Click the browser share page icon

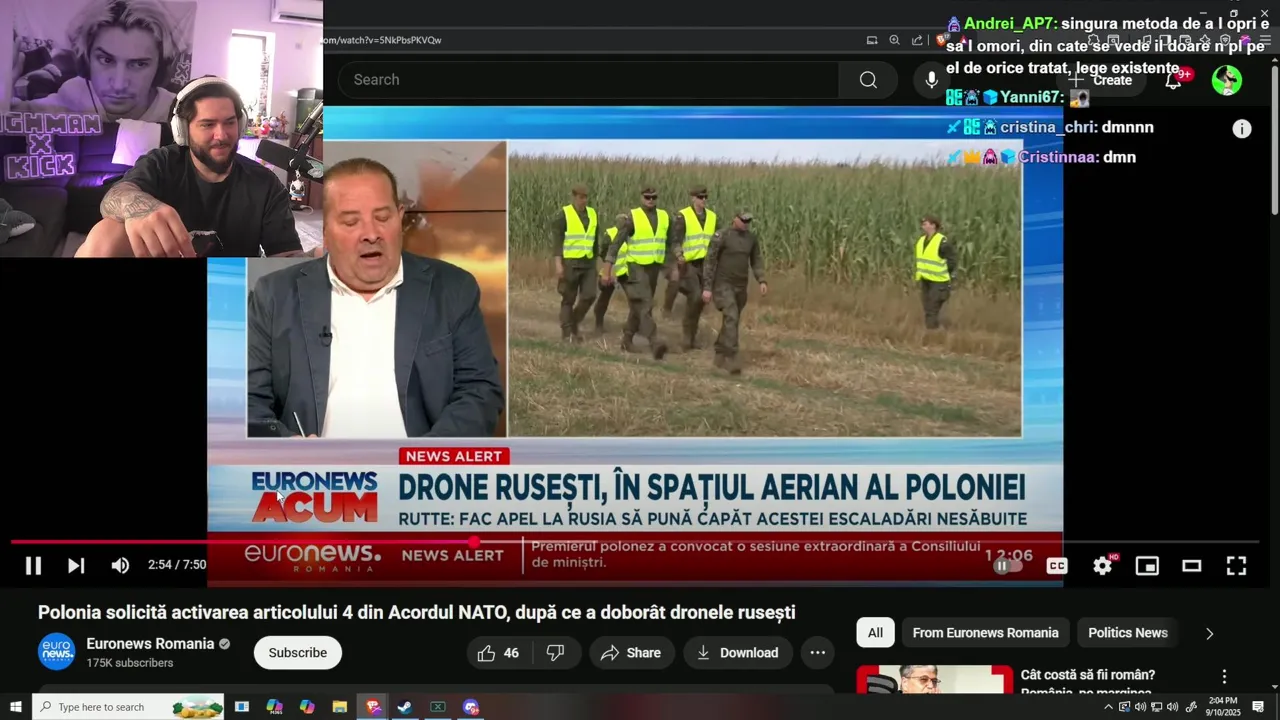(917, 40)
